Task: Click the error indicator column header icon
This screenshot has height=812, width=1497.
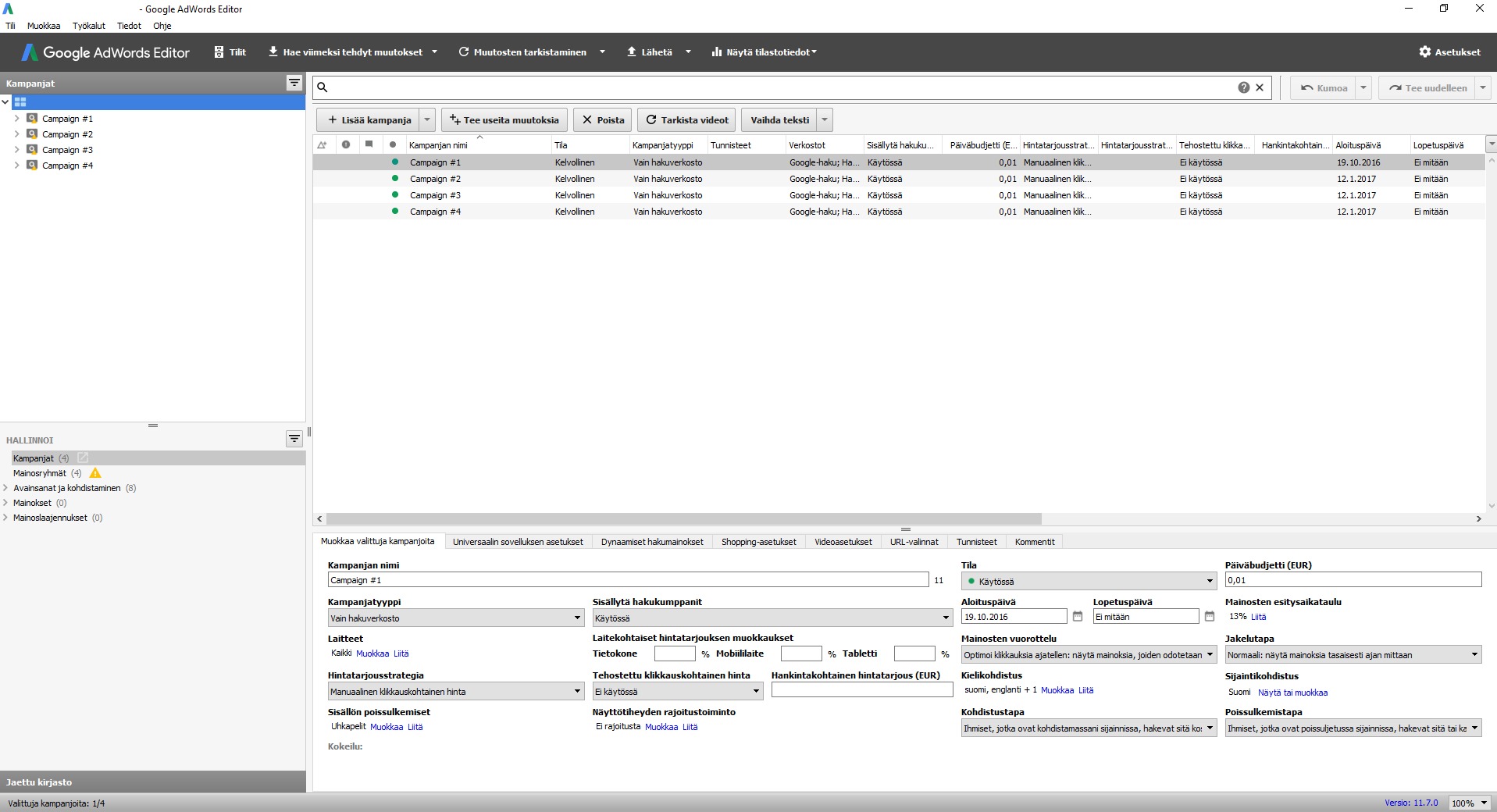Action: [x=346, y=144]
